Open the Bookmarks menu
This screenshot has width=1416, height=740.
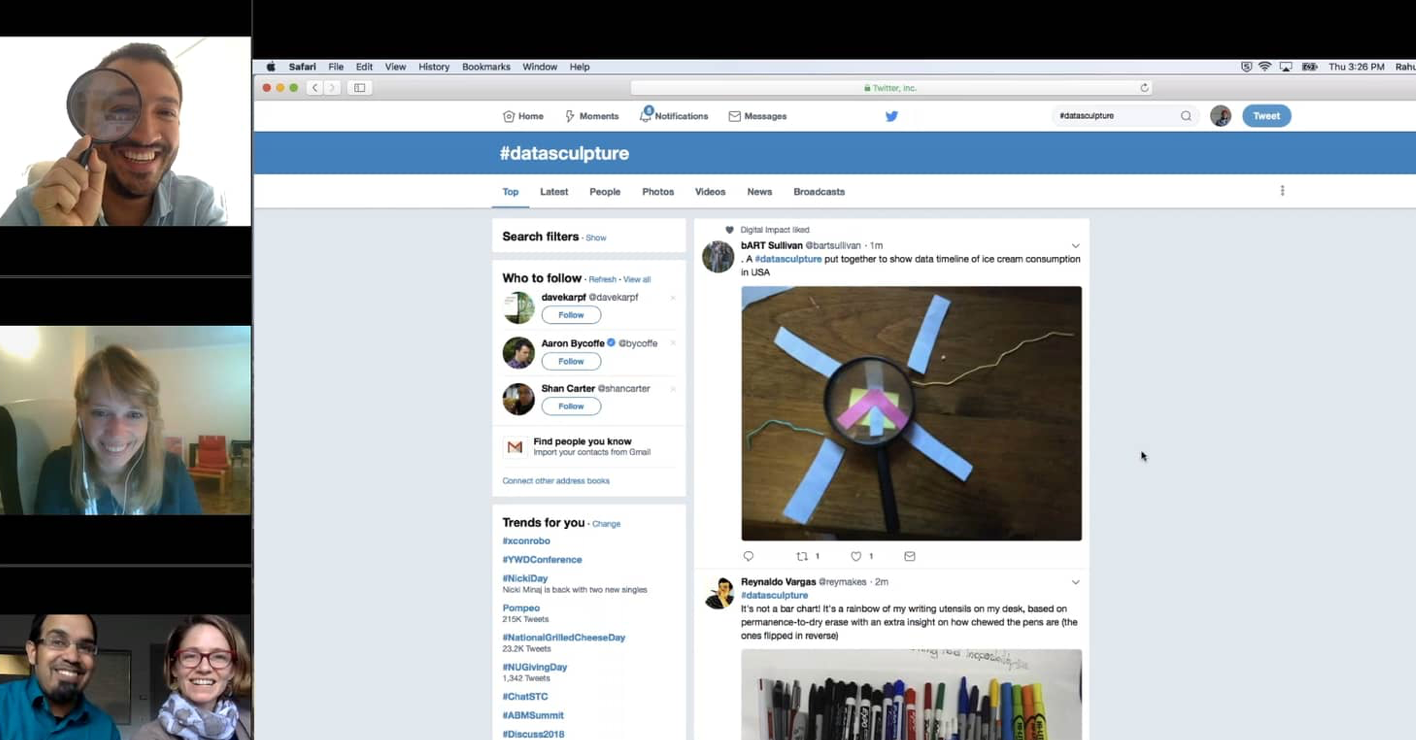click(x=486, y=67)
